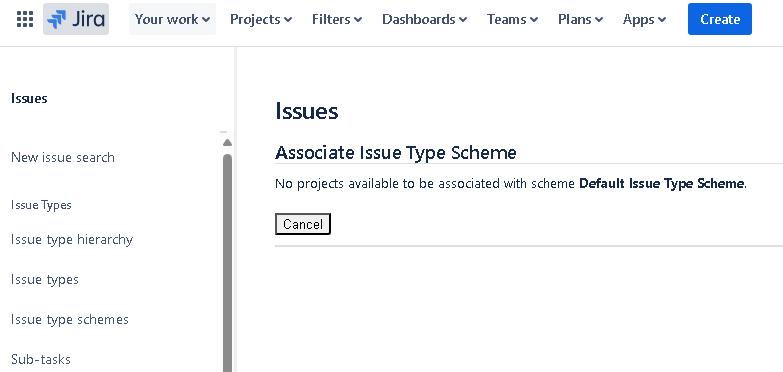Expand the Filters dropdown
The height and width of the screenshot is (372, 783).
click(x=337, y=19)
